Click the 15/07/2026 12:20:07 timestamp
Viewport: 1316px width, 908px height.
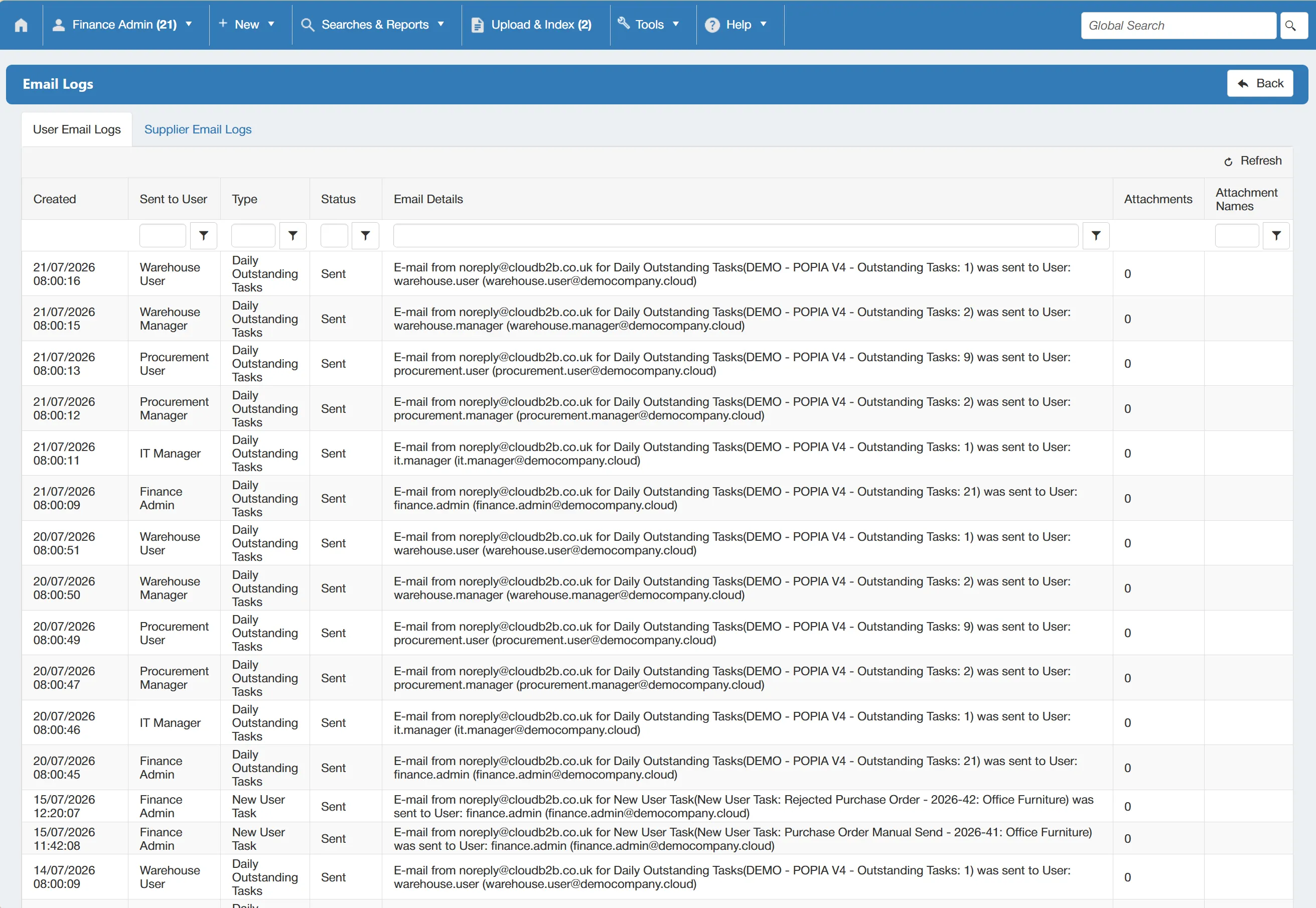(64, 806)
